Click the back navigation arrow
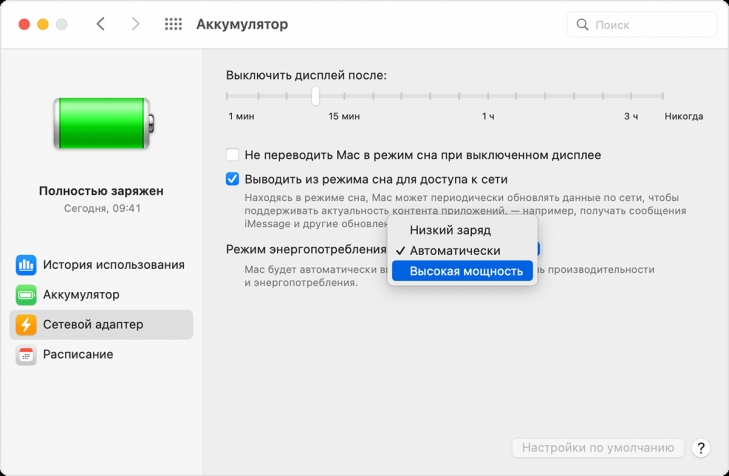Screen dimensions: 729x476 101,24
